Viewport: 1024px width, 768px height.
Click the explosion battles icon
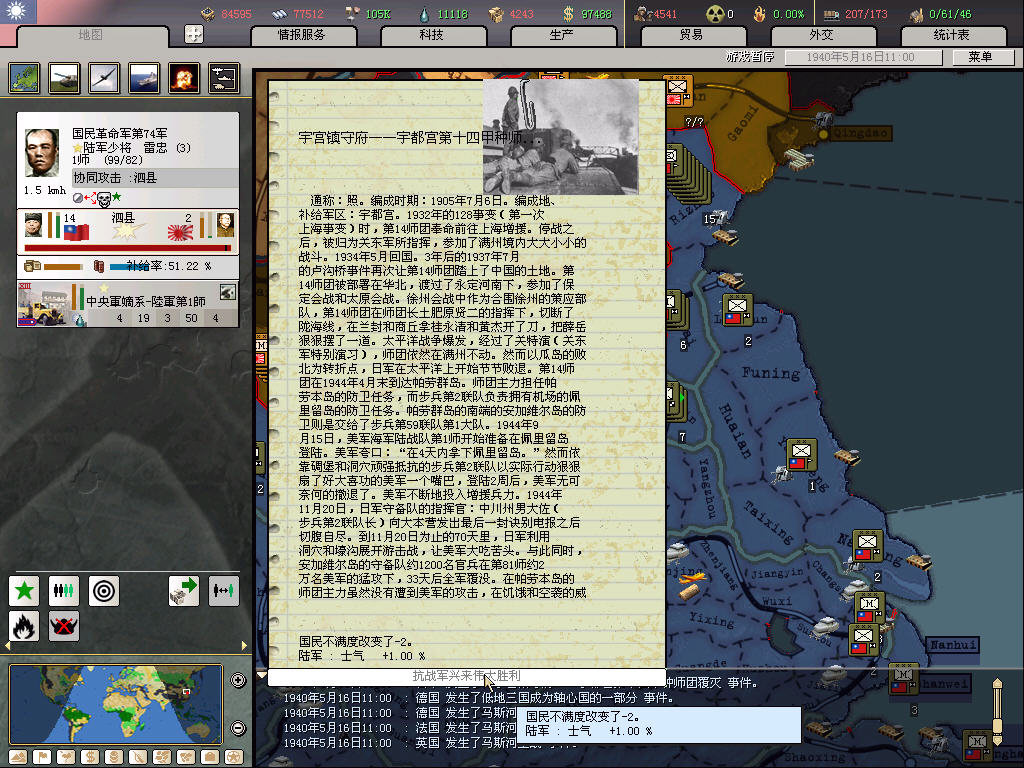[184, 77]
